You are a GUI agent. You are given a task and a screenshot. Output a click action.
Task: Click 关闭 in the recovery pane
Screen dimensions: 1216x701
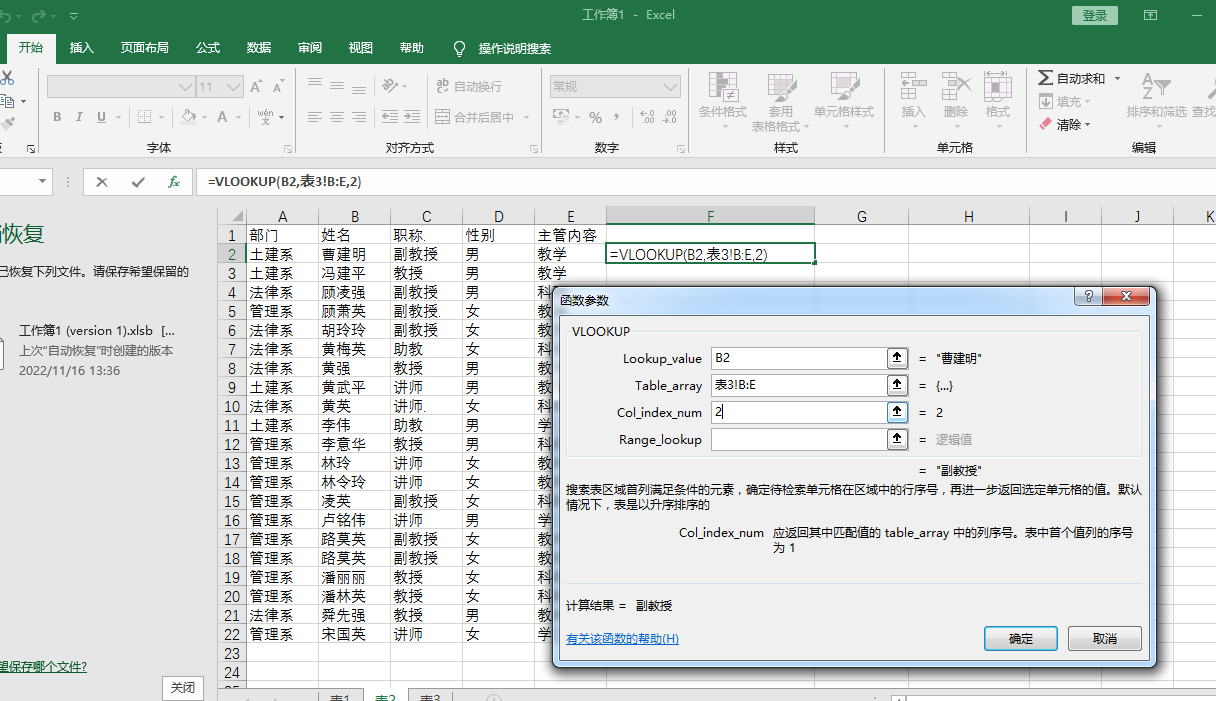point(183,688)
